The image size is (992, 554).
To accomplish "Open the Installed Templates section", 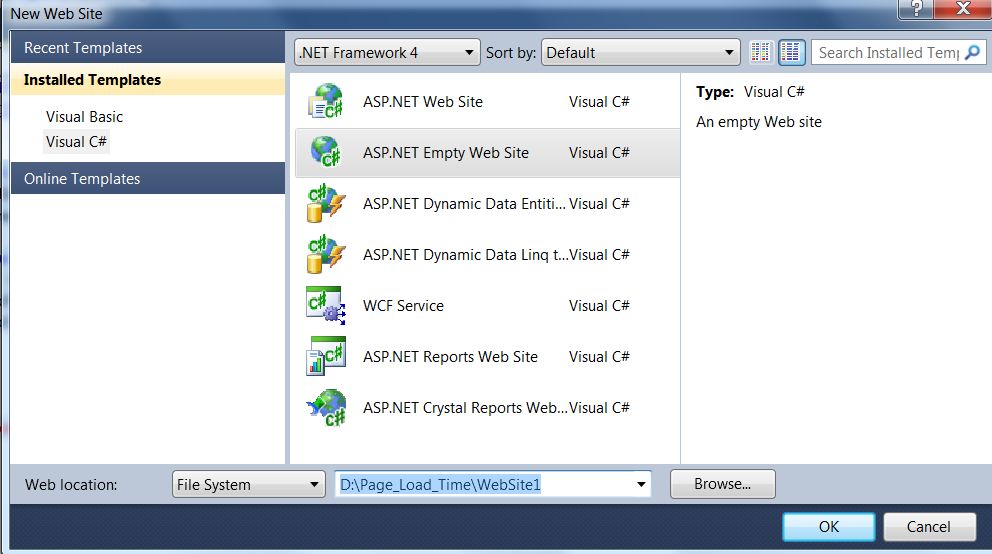I will (147, 80).
